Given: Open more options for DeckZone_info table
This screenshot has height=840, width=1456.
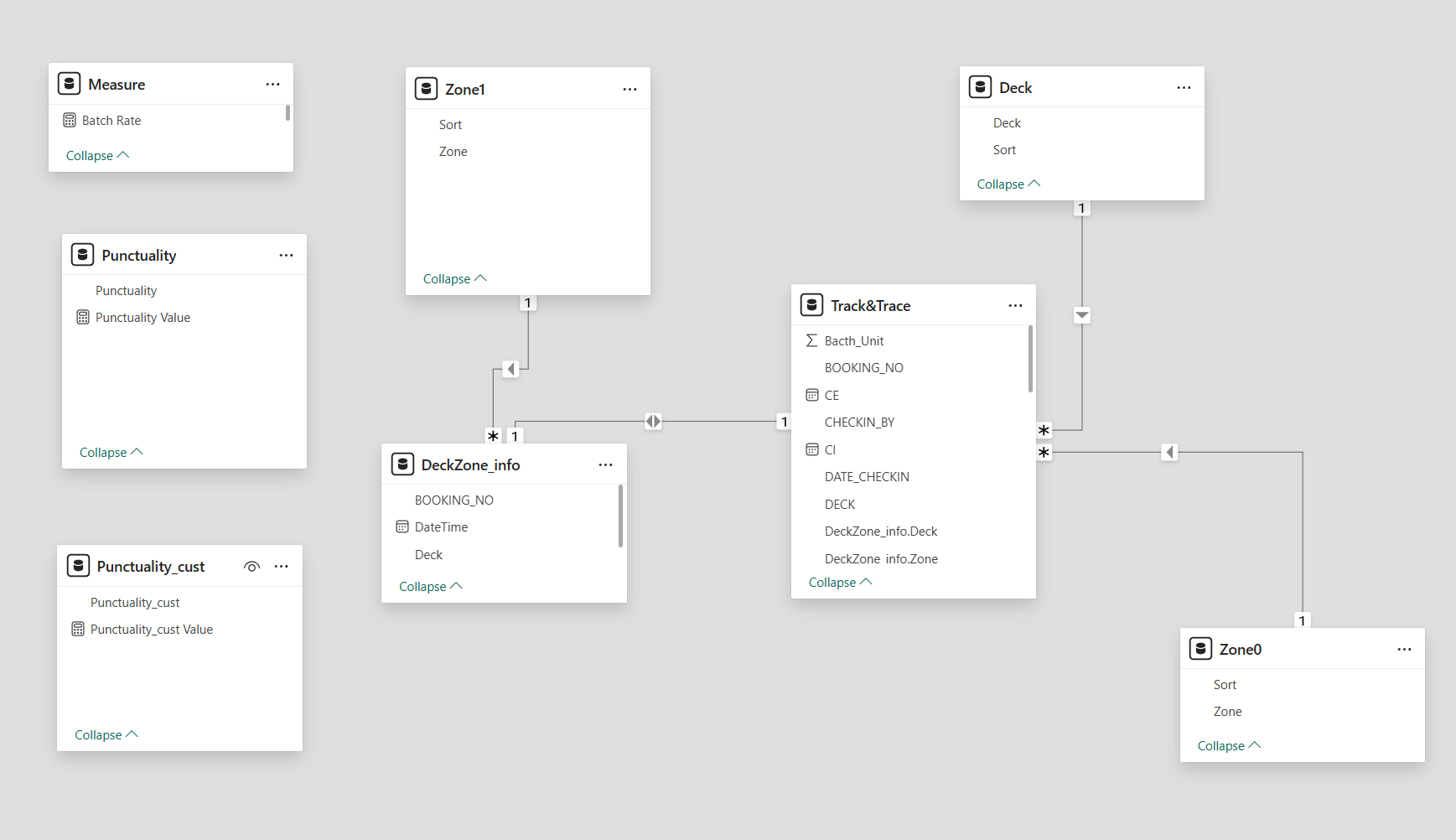Looking at the screenshot, I should pos(605,465).
